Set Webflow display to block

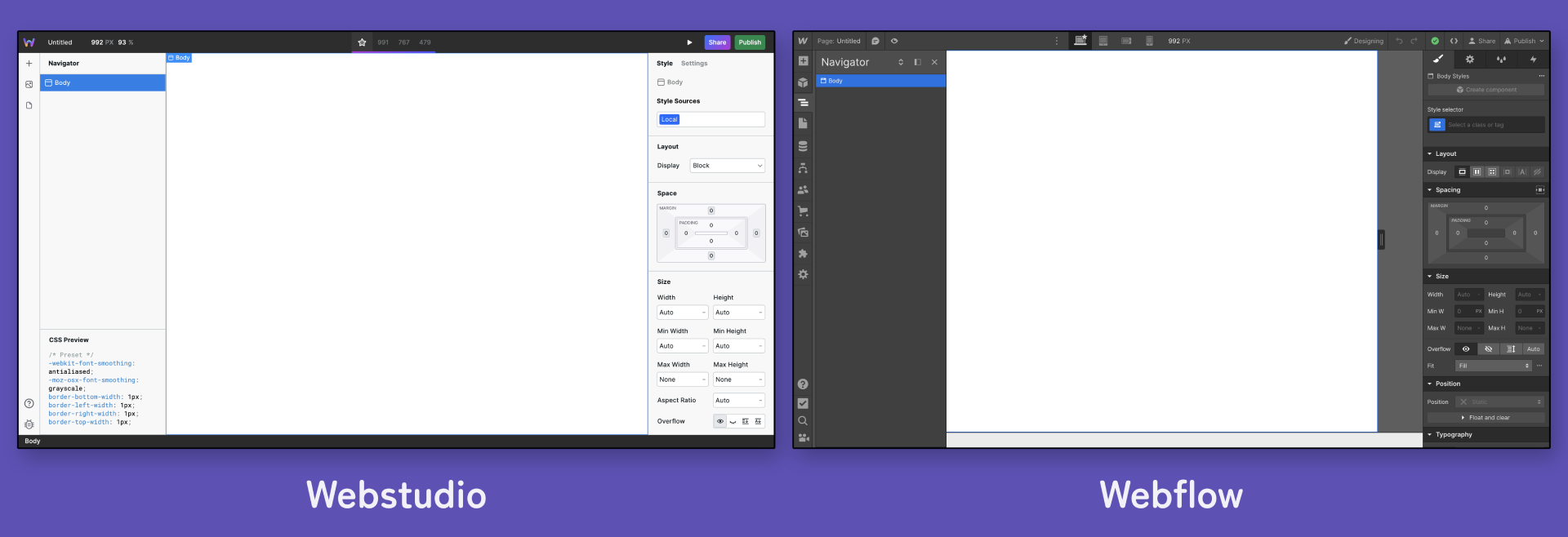click(1462, 172)
